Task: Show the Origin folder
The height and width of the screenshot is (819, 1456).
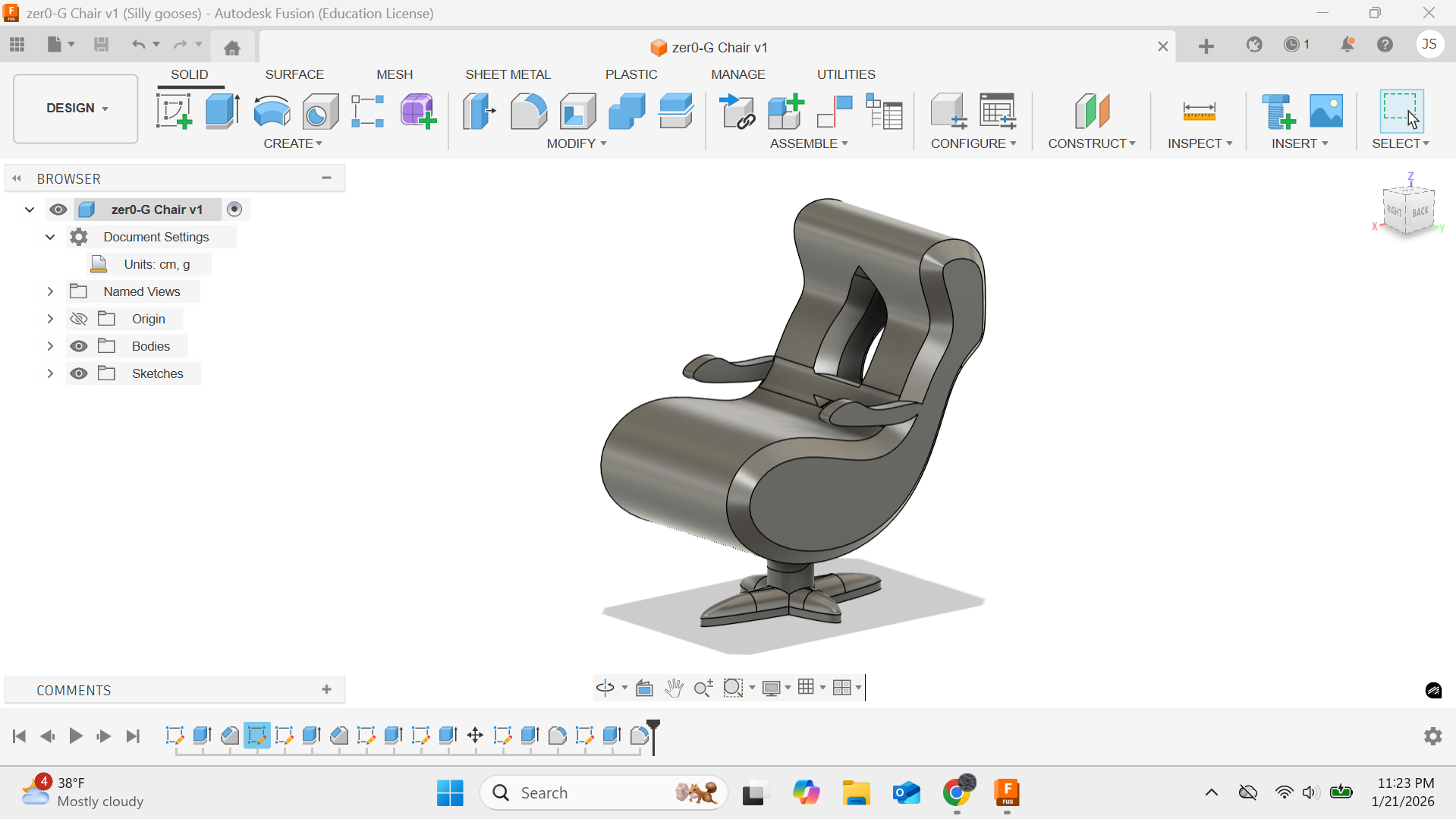Action: point(78,318)
